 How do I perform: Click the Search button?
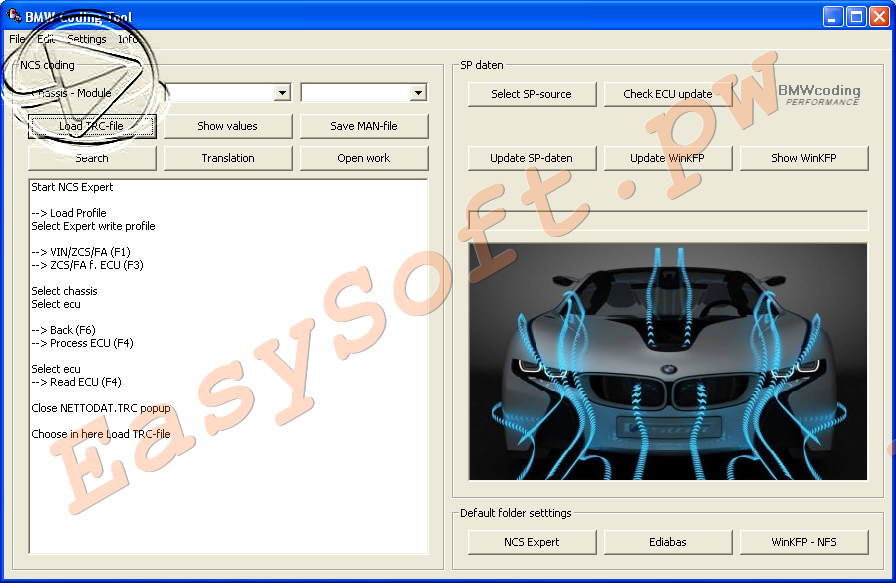92,158
